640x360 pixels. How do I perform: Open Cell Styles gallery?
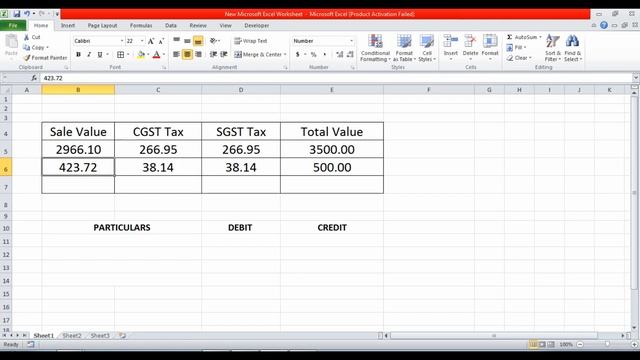pos(427,48)
